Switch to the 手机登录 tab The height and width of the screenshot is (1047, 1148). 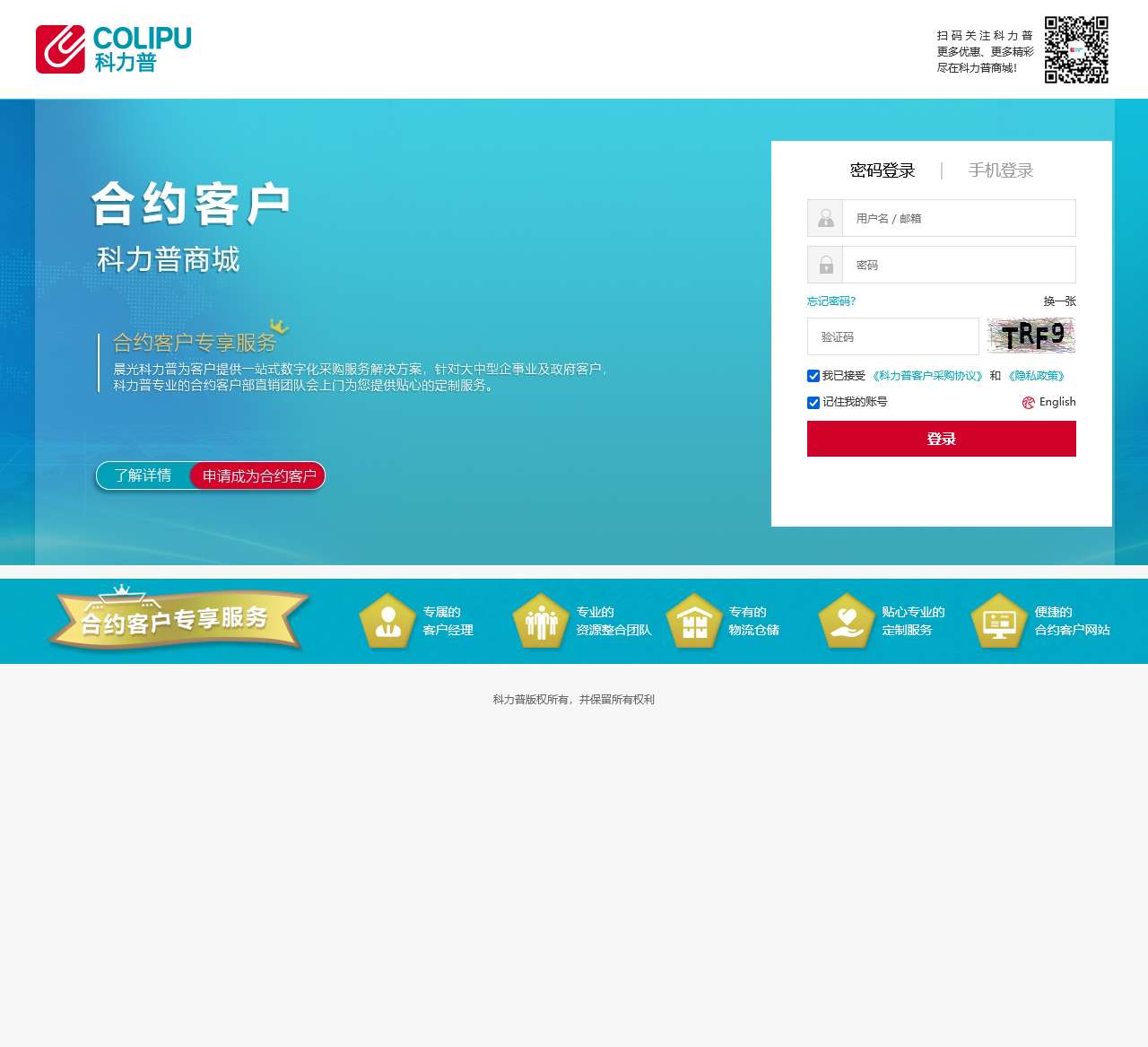pyautogui.click(x=1001, y=170)
